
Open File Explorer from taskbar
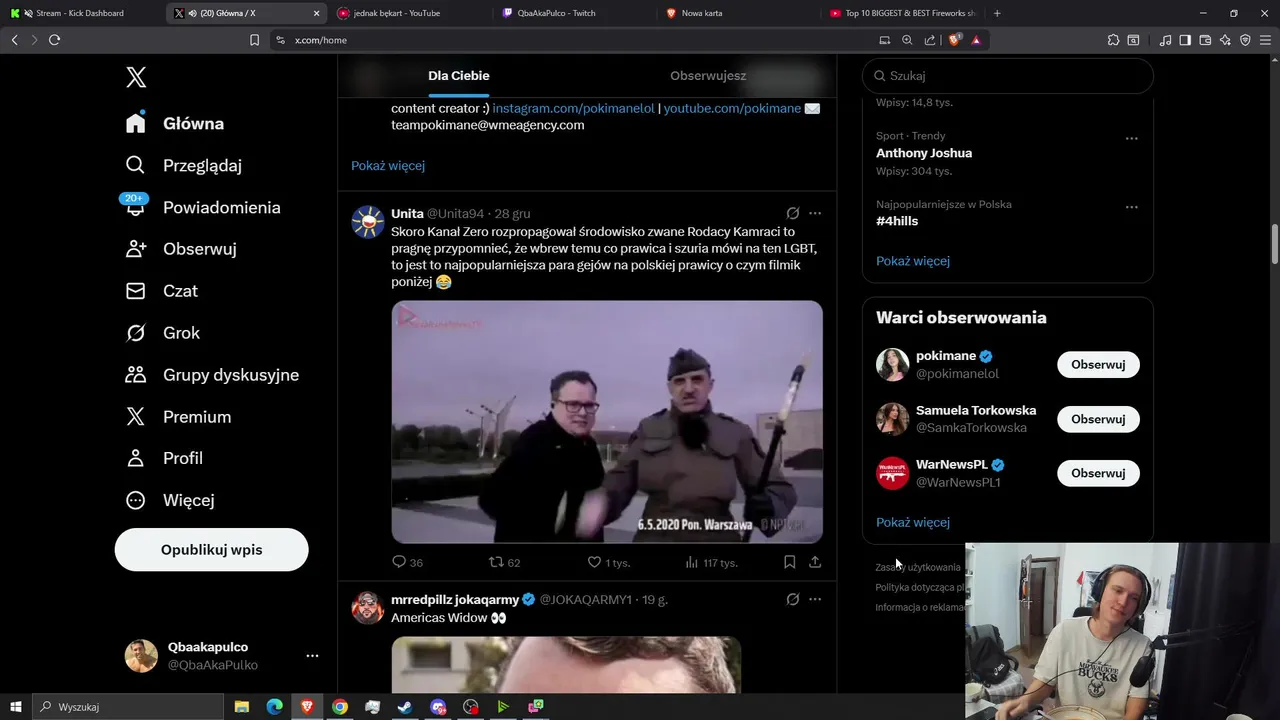pyautogui.click(x=242, y=707)
